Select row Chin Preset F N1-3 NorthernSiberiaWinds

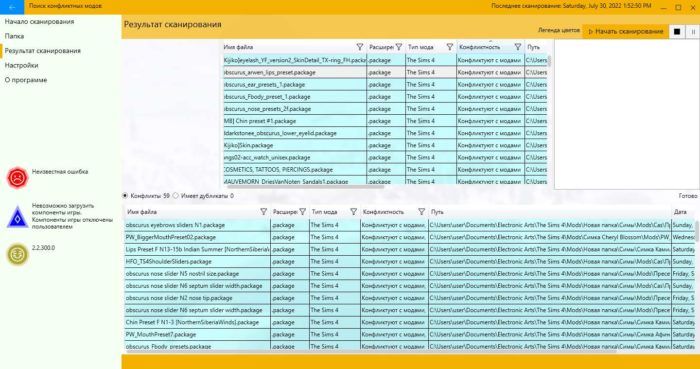pyautogui.click(x=409, y=322)
